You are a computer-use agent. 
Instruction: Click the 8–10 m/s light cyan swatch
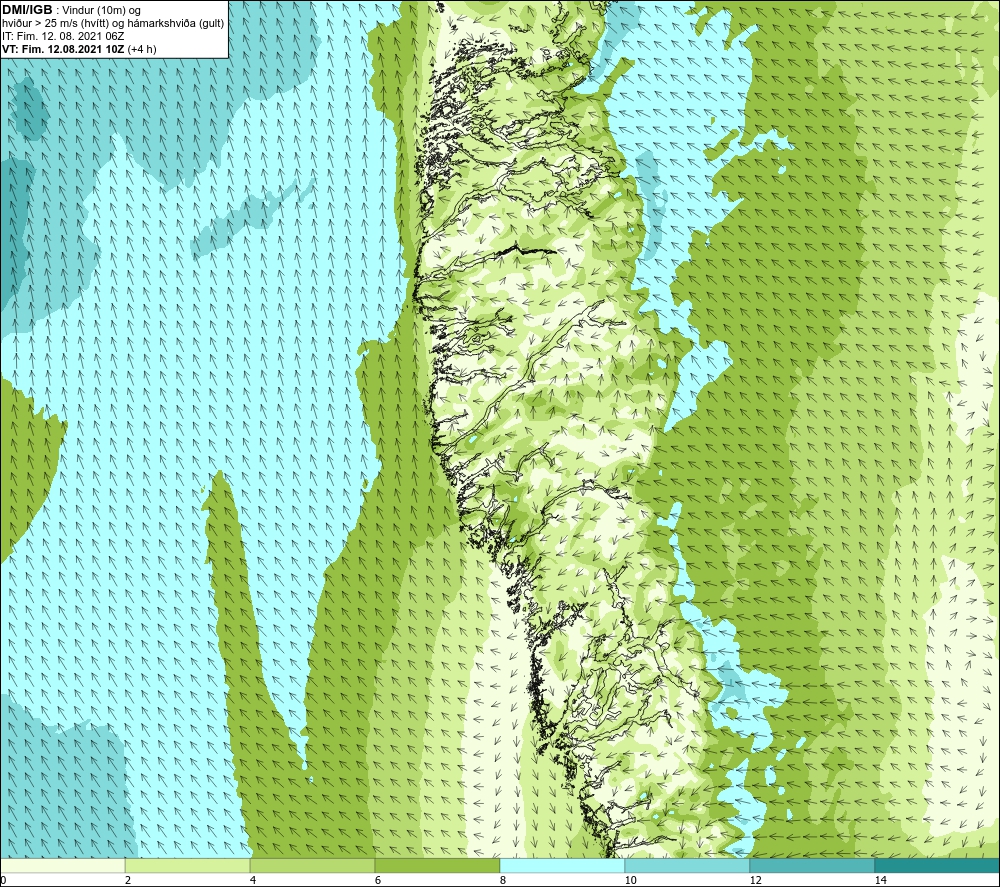(x=562, y=866)
